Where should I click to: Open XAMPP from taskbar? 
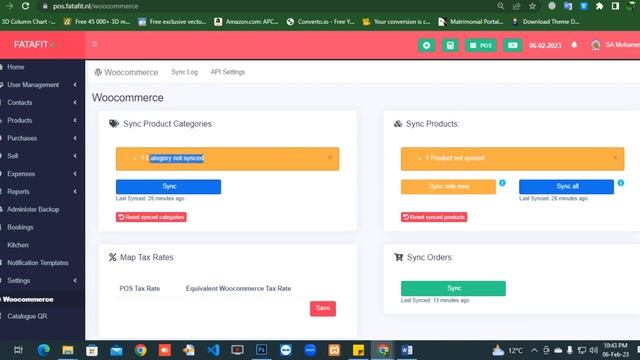pos(334,350)
